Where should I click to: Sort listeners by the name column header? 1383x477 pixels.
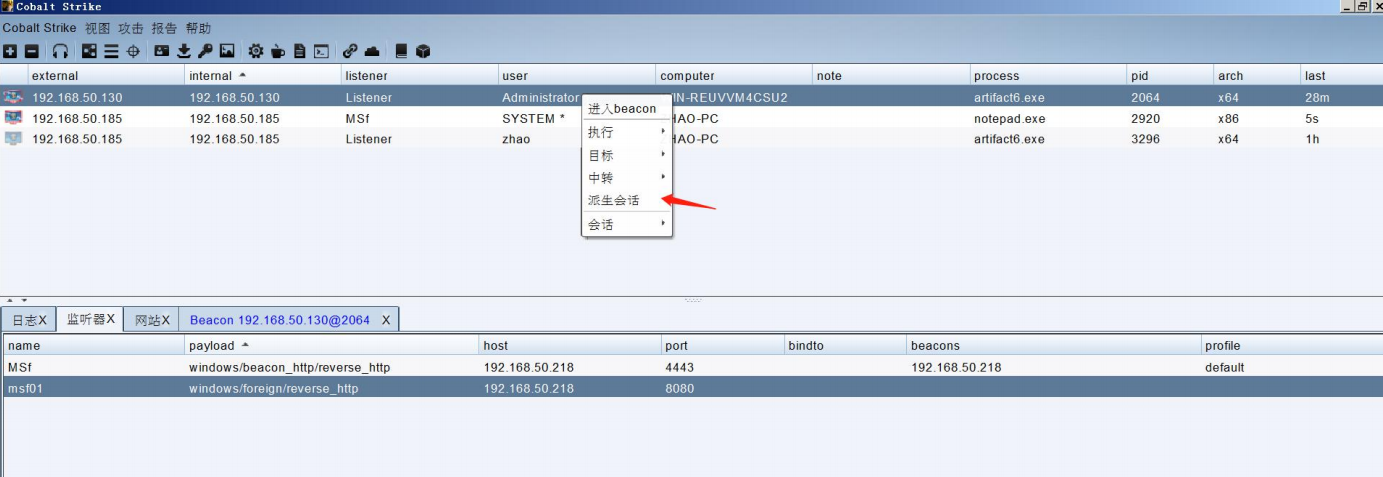tap(94, 345)
